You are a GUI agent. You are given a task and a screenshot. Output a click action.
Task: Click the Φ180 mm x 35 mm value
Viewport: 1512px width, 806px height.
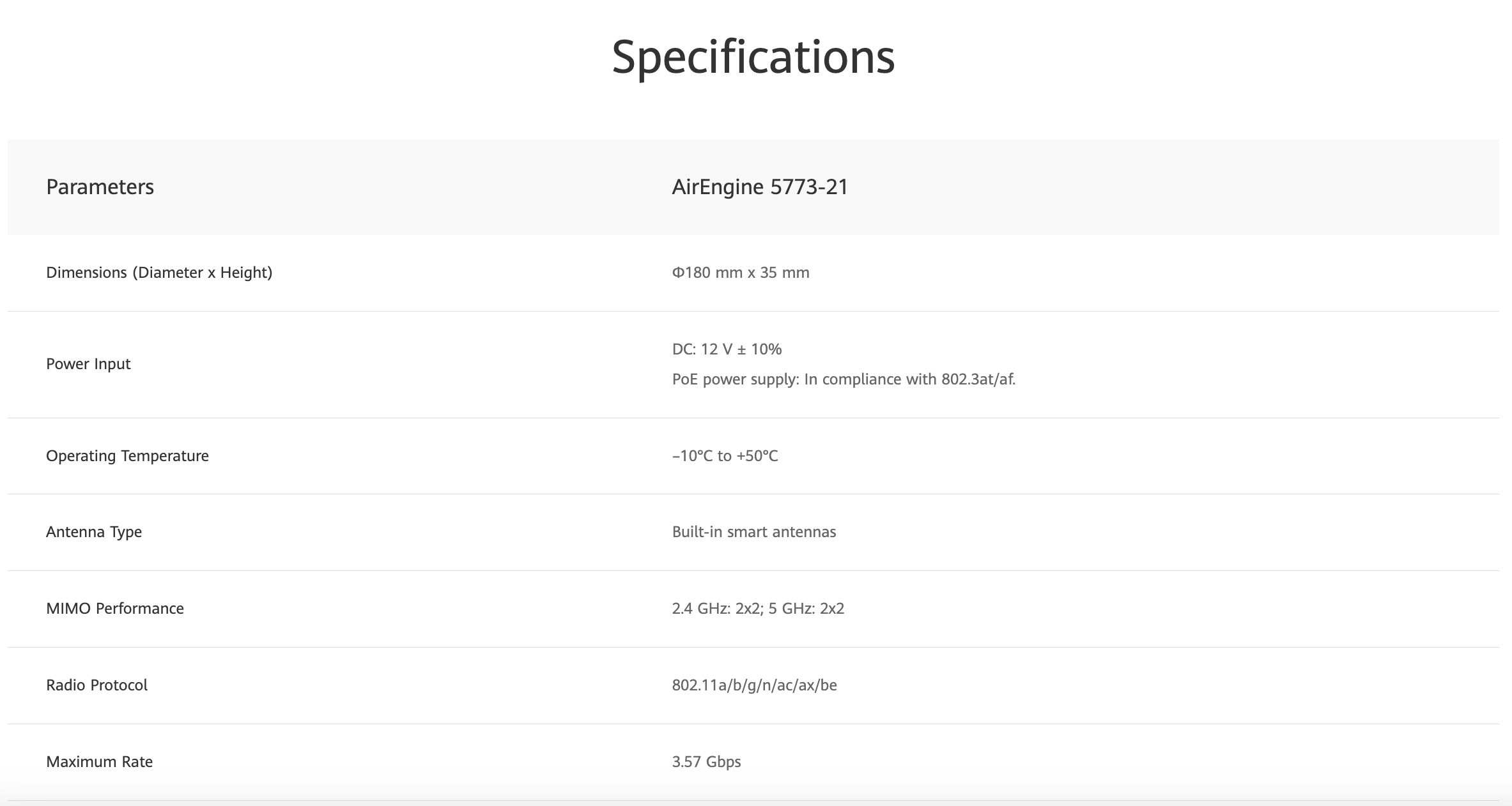click(x=741, y=273)
